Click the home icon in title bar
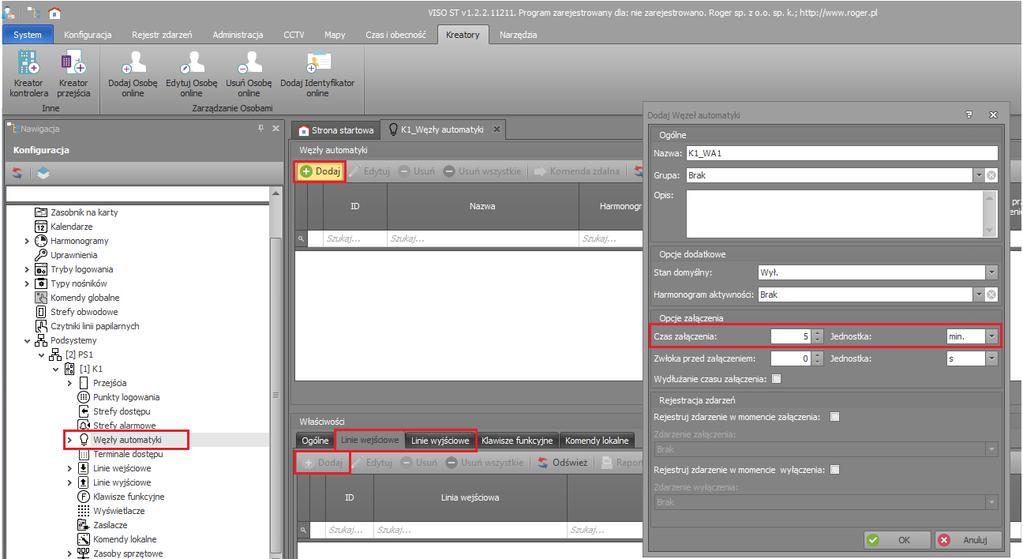Viewport: 1023px width, 559px height. click(55, 12)
